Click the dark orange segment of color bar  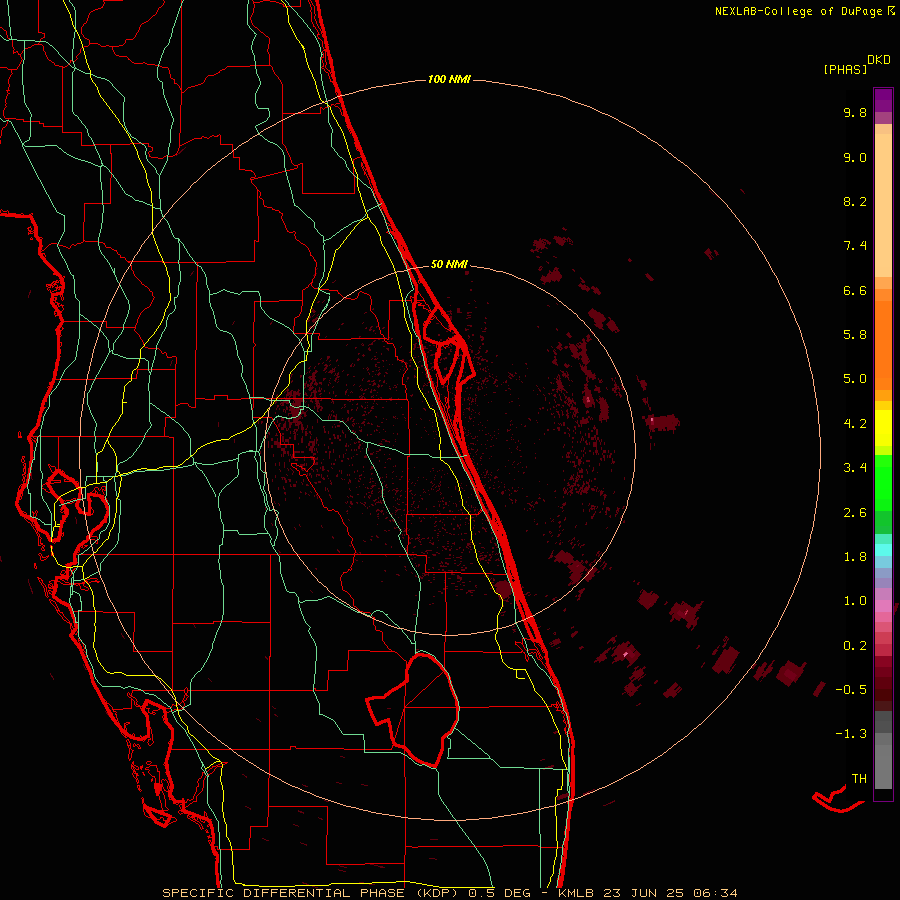883,345
